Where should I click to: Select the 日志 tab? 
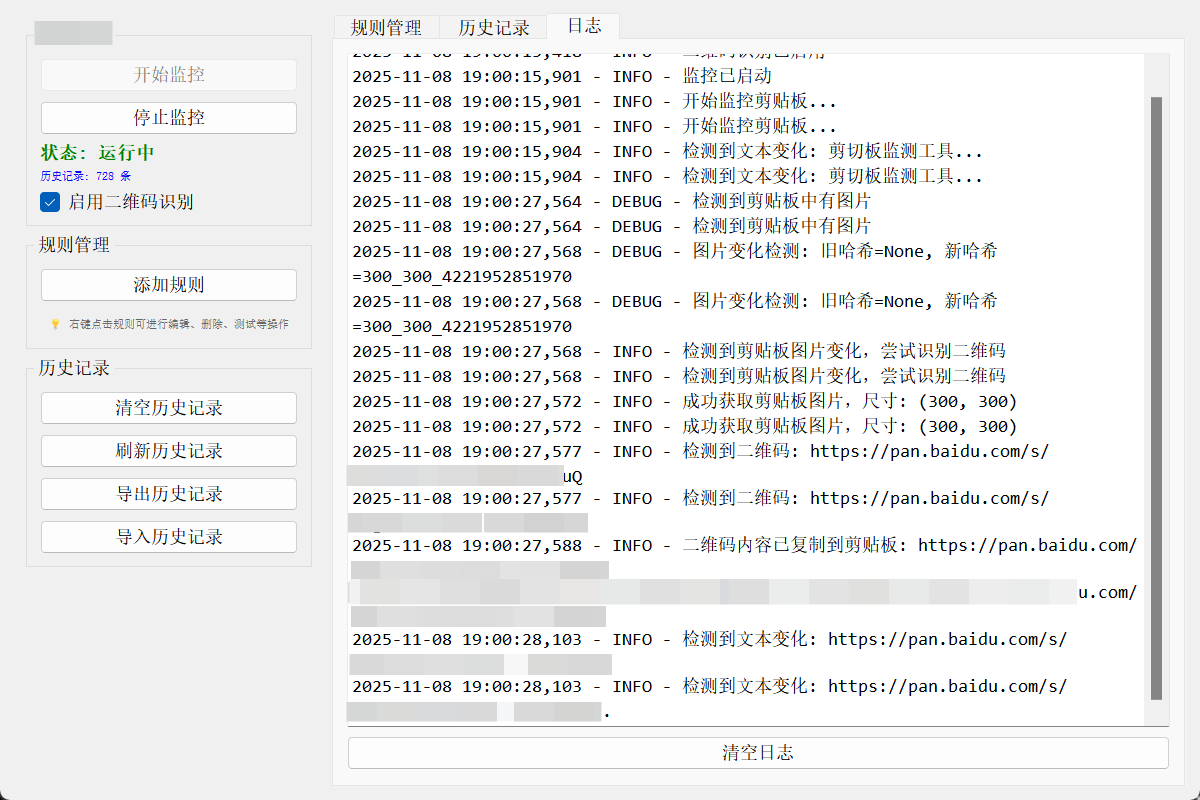[584, 25]
